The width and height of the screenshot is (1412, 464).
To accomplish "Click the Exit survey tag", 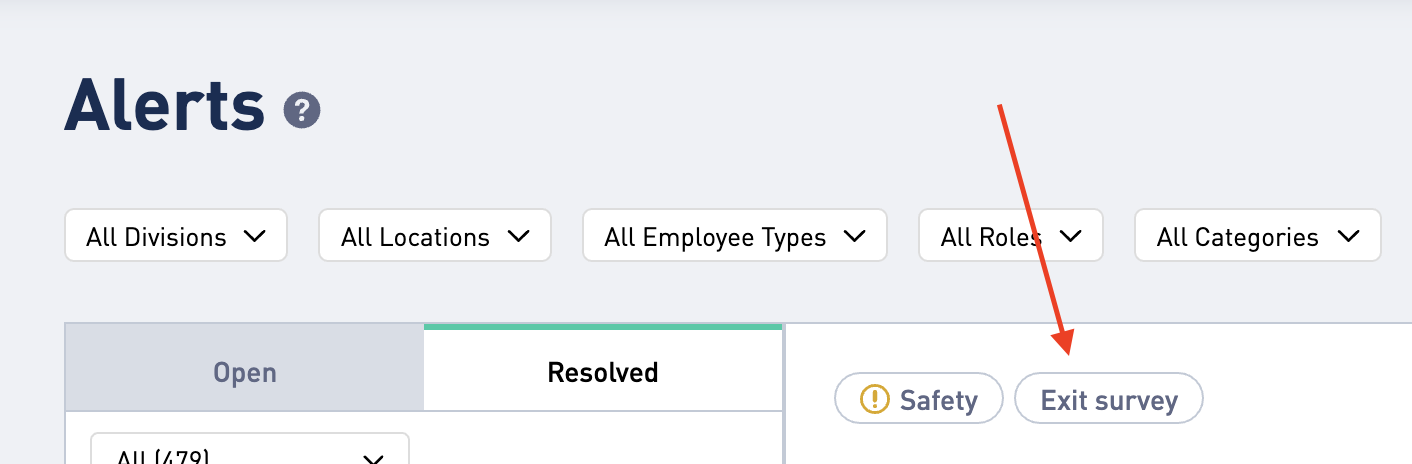I will pyautogui.click(x=1109, y=401).
